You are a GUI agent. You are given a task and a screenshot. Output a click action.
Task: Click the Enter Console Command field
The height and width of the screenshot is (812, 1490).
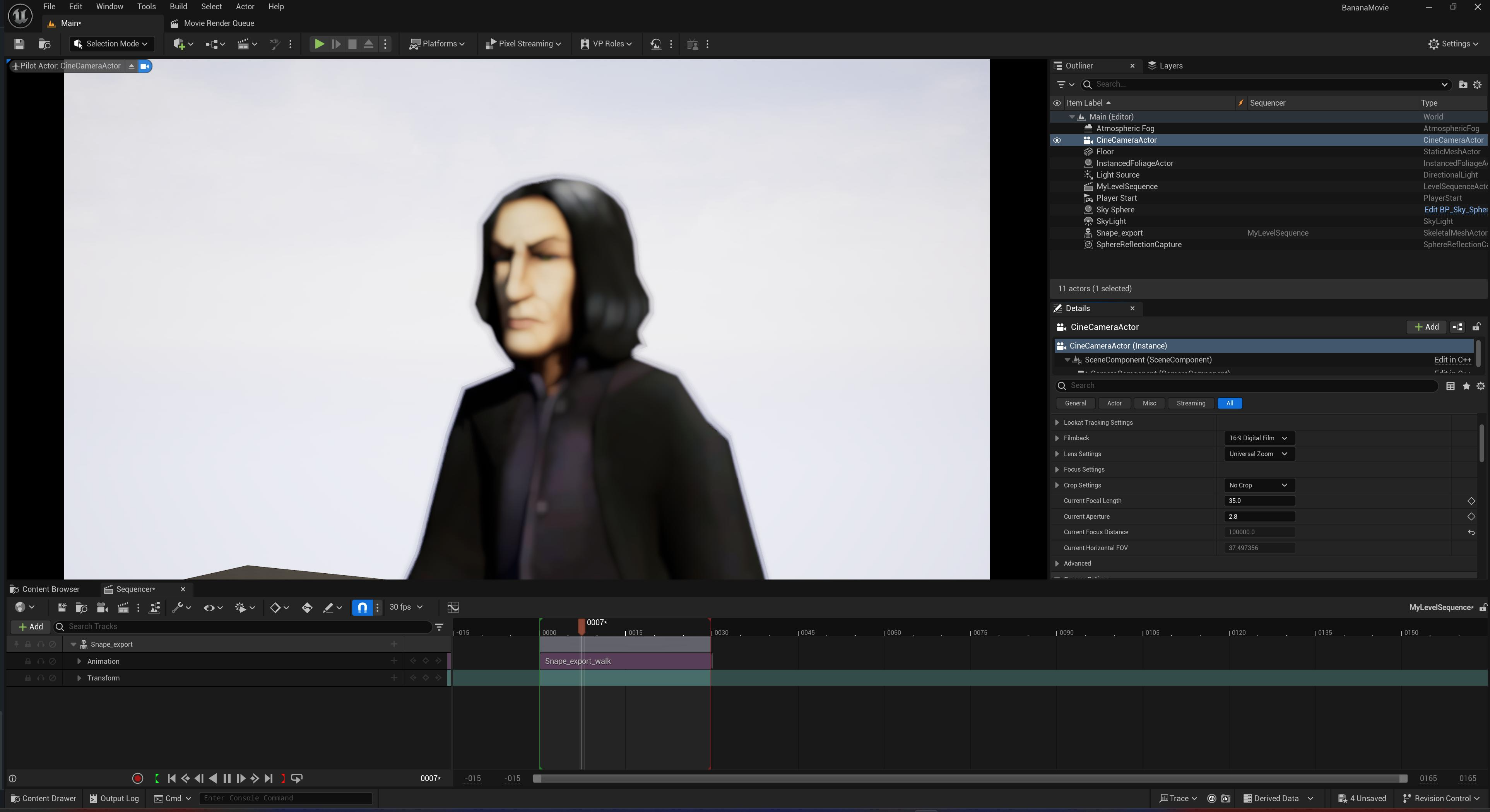pos(285,798)
